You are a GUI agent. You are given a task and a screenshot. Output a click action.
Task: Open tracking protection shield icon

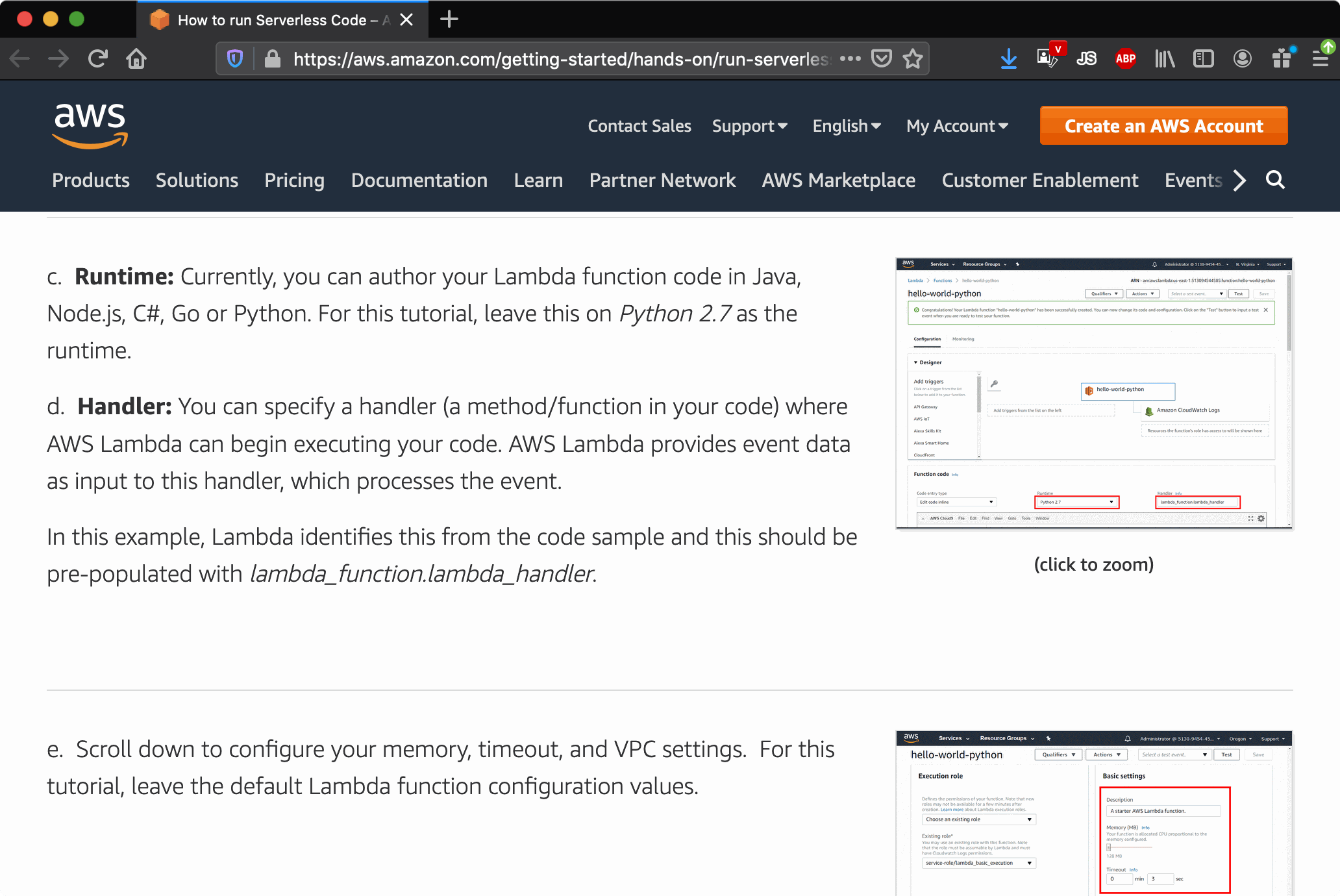pos(235,59)
